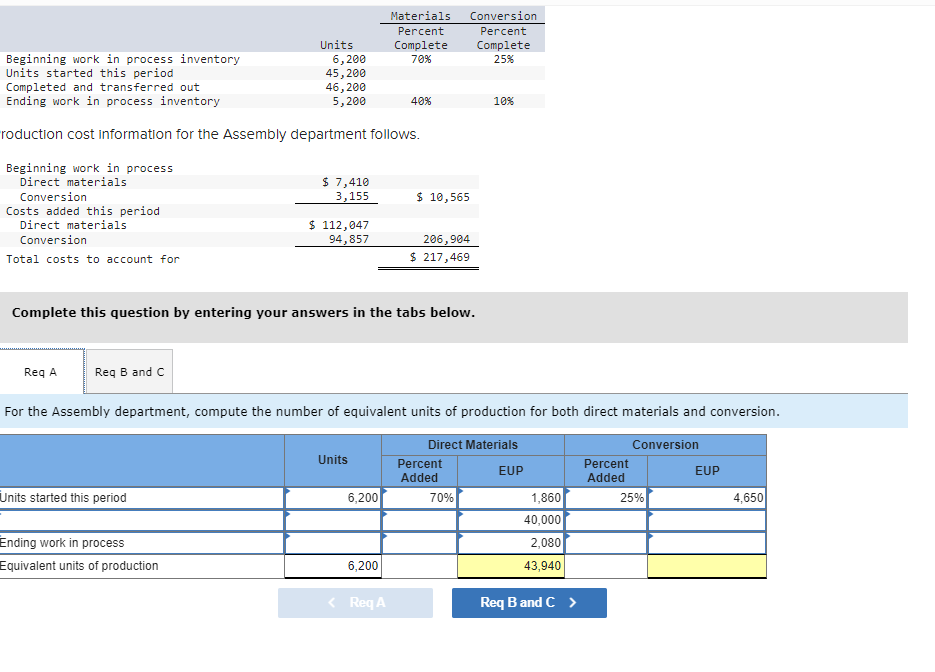
Task: Select the yellow 43,940 total EUP cell
Action: click(x=511, y=565)
